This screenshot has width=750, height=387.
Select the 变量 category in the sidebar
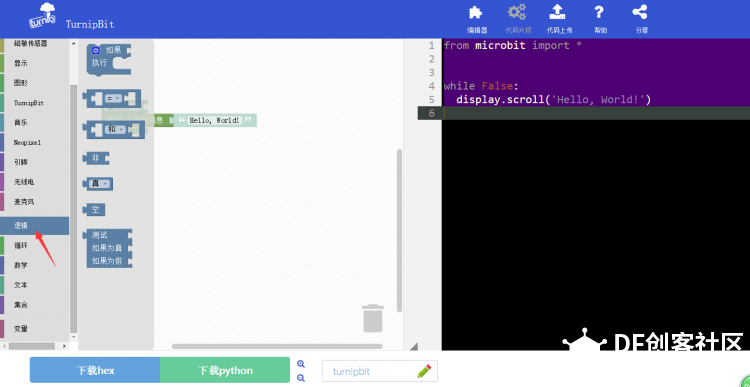(34, 329)
